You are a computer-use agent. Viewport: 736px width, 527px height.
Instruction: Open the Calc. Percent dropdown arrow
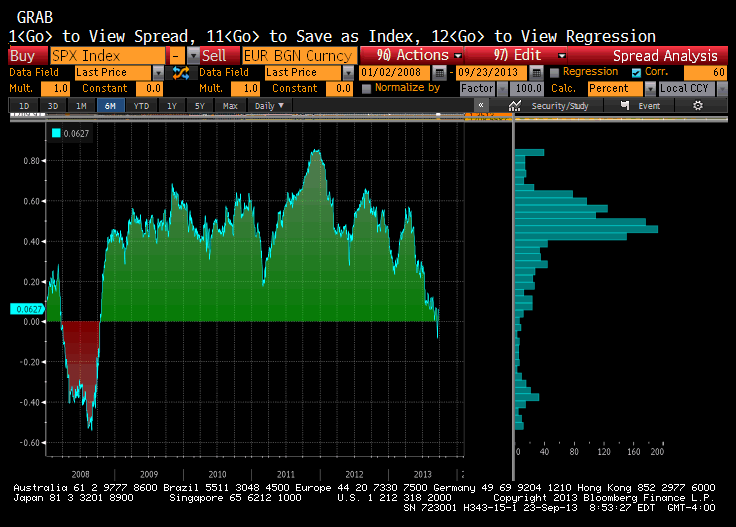pyautogui.click(x=650, y=88)
